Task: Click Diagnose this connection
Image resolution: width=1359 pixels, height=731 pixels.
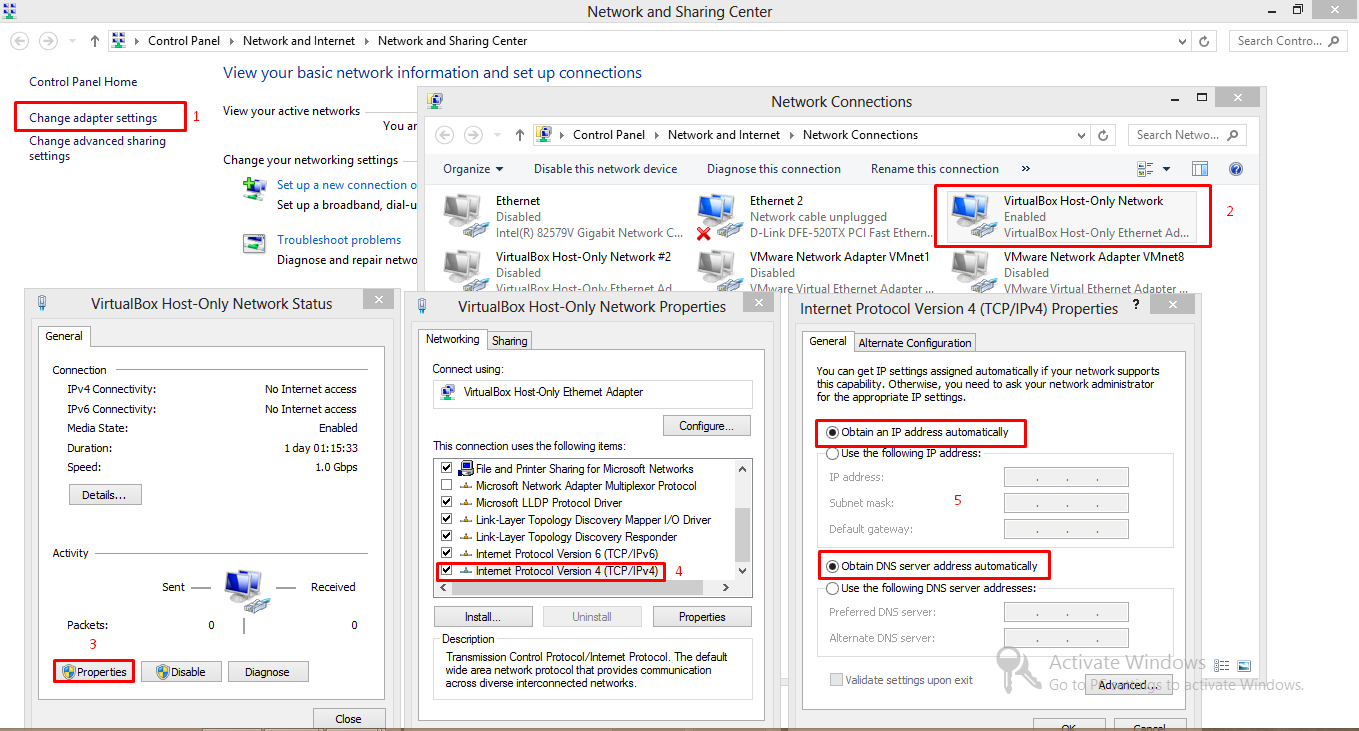Action: click(x=774, y=169)
